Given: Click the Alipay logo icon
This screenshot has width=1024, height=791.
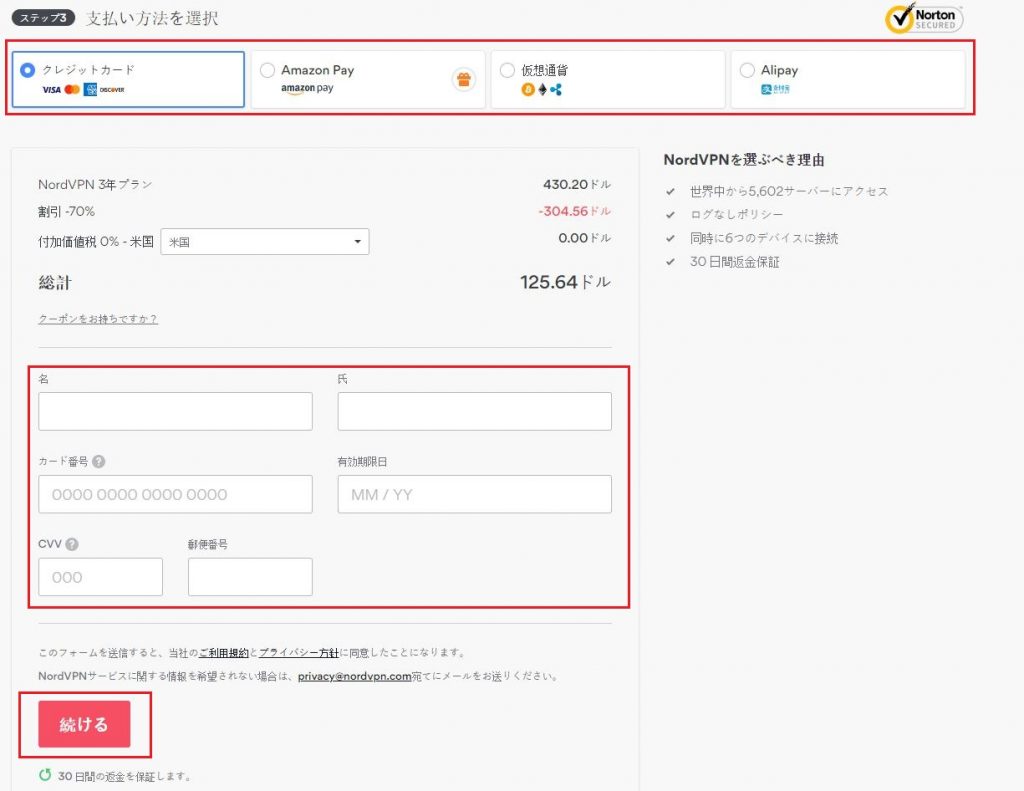Looking at the screenshot, I should point(775,89).
